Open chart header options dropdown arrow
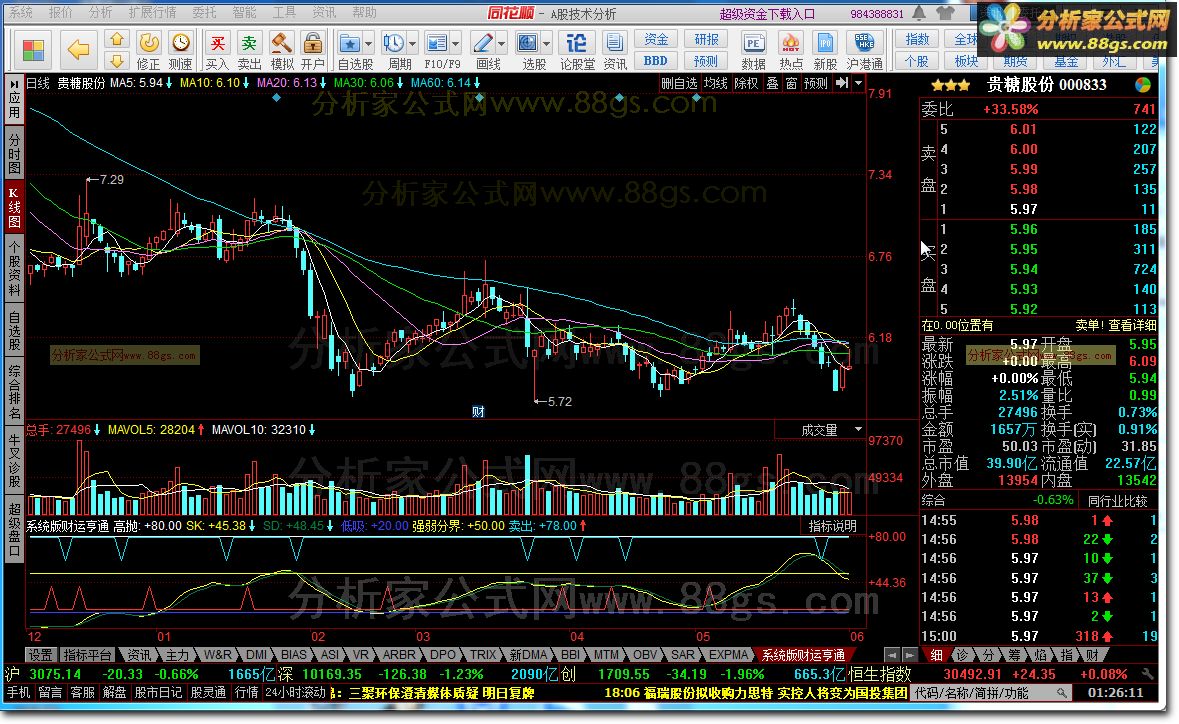 click(859, 83)
